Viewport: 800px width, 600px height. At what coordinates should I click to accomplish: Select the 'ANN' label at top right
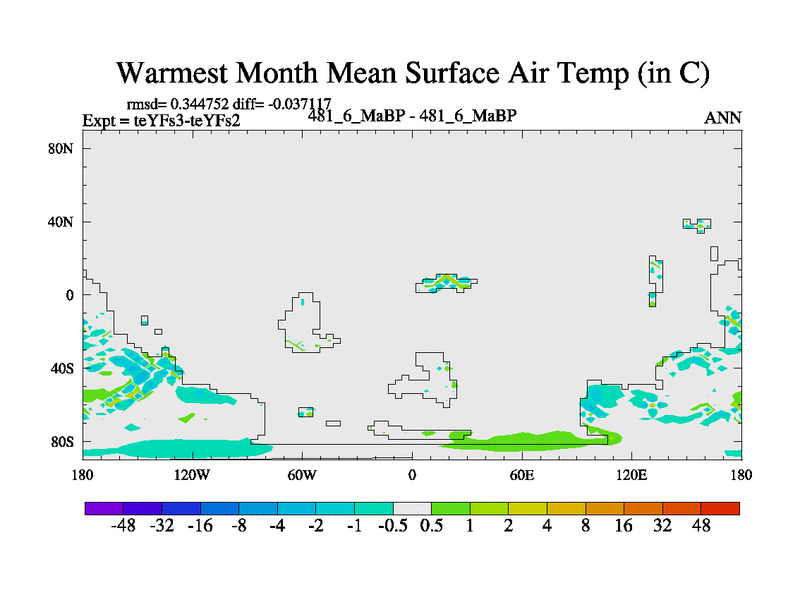pos(723,118)
